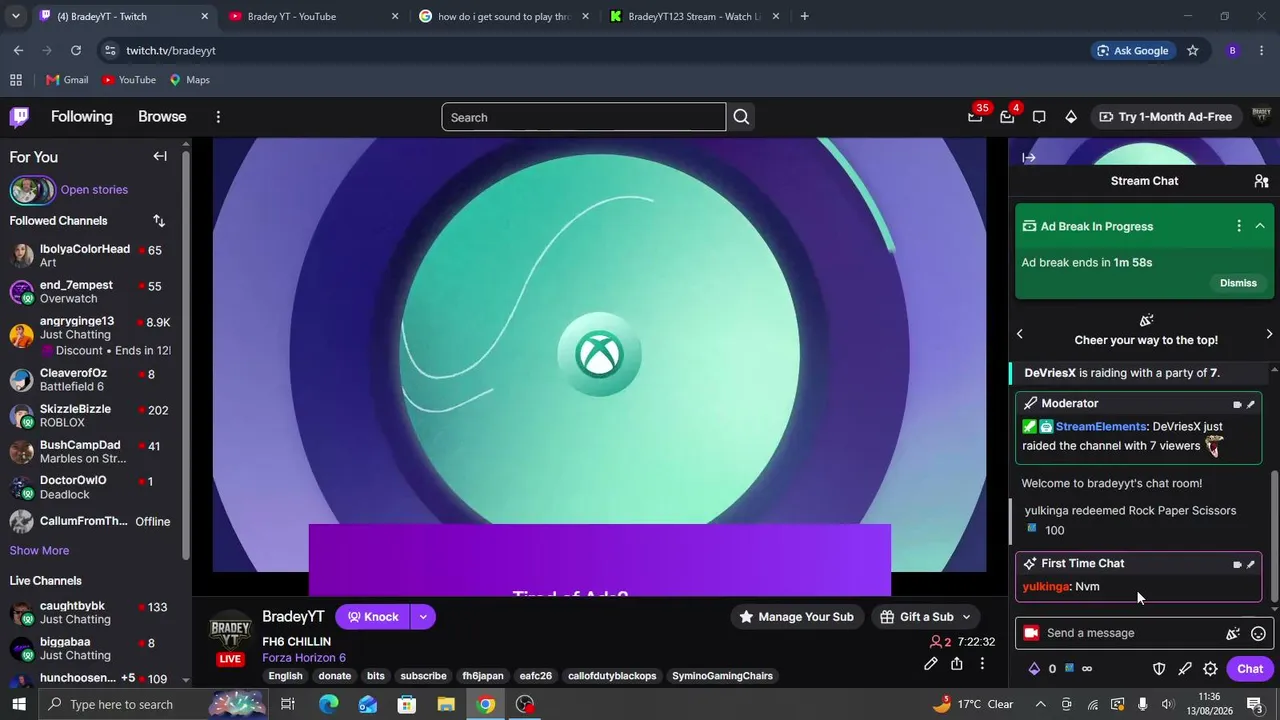Viewport: 1280px width, 720px height.
Task: Open chat settings gear icon
Action: point(1210,669)
